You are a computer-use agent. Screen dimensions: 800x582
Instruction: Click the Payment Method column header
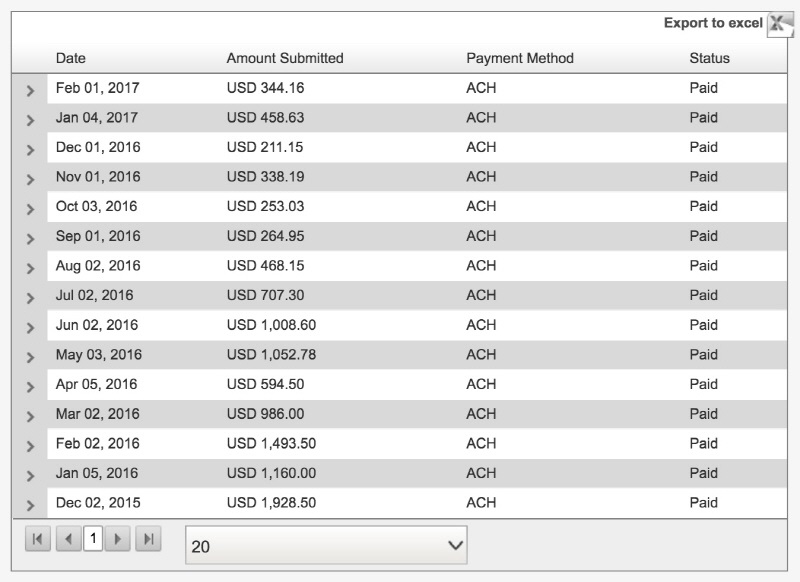(x=520, y=58)
